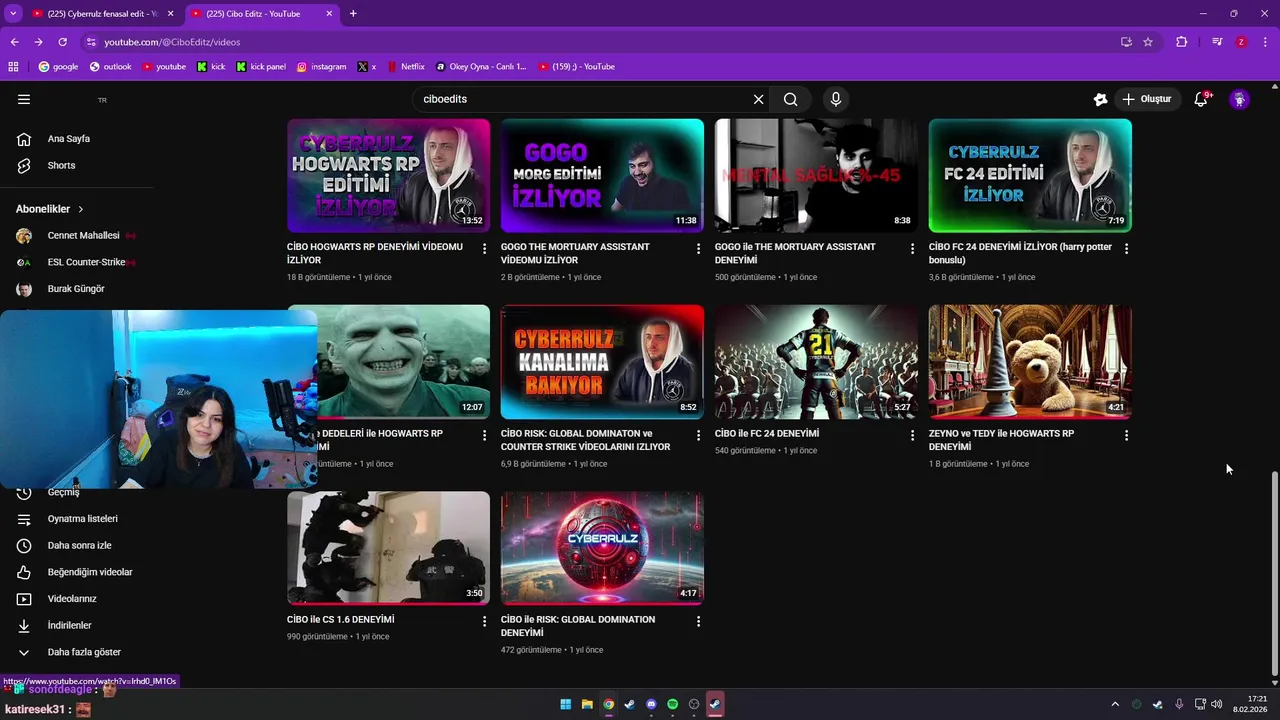The image size is (1280, 720).
Task: Open the outlook bookmark
Action: click(x=111, y=67)
